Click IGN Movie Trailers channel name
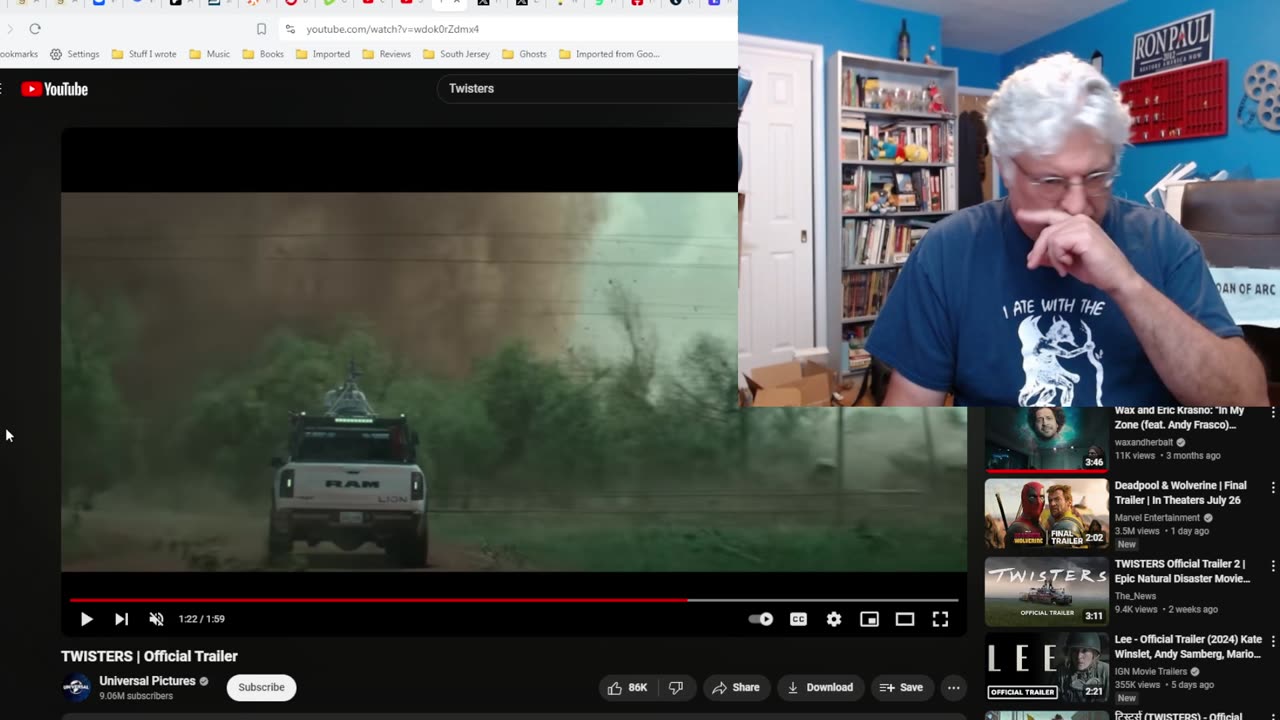Screen dimensions: 1280x720 [1151, 672]
